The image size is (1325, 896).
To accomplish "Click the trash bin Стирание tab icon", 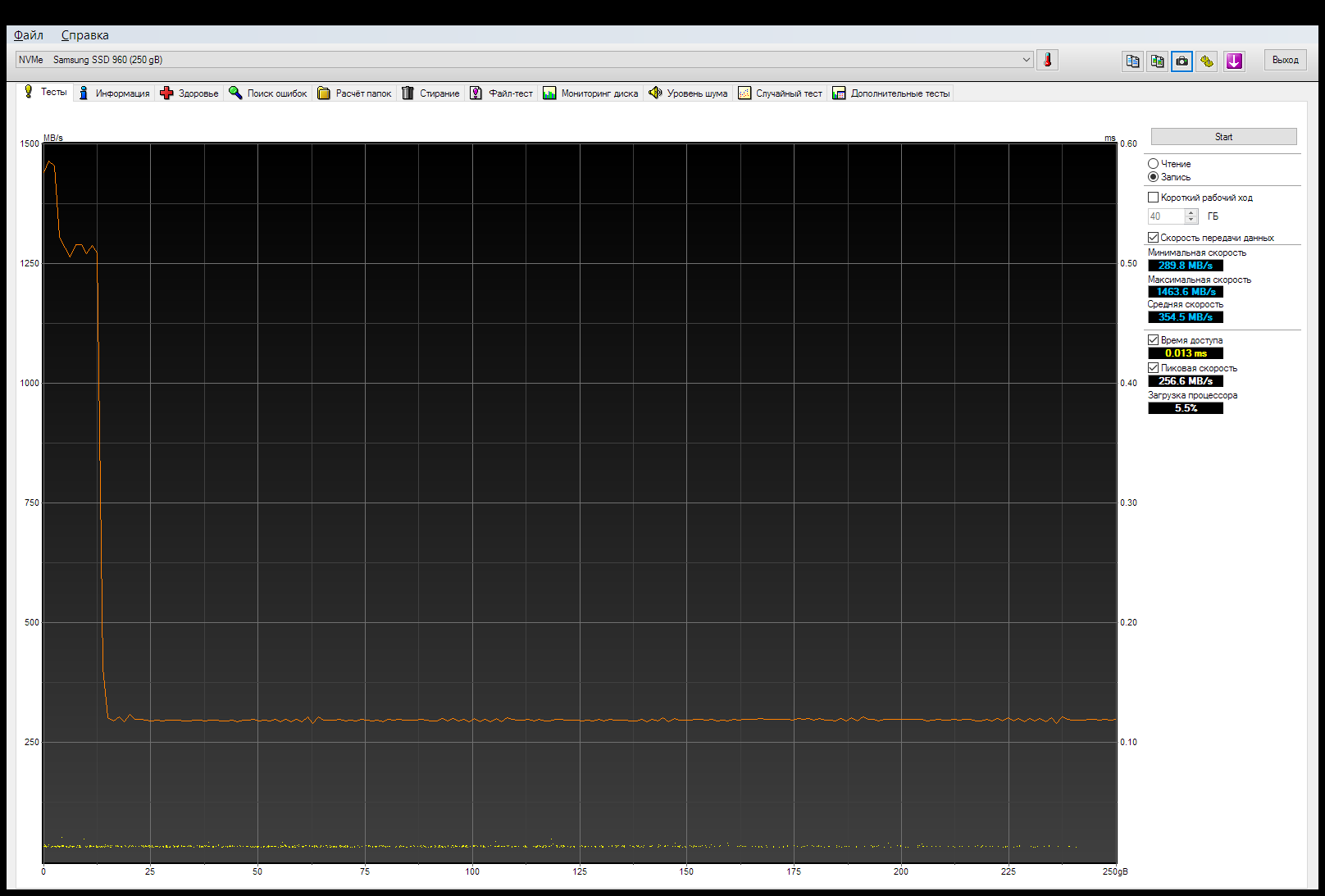I will tap(408, 93).
